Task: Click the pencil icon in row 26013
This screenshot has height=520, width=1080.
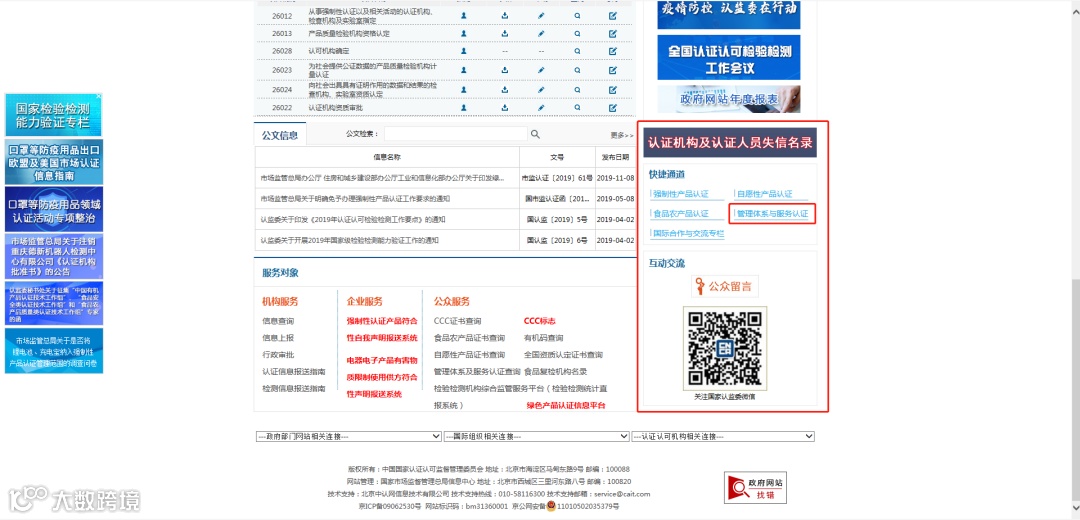Action: [x=541, y=32]
